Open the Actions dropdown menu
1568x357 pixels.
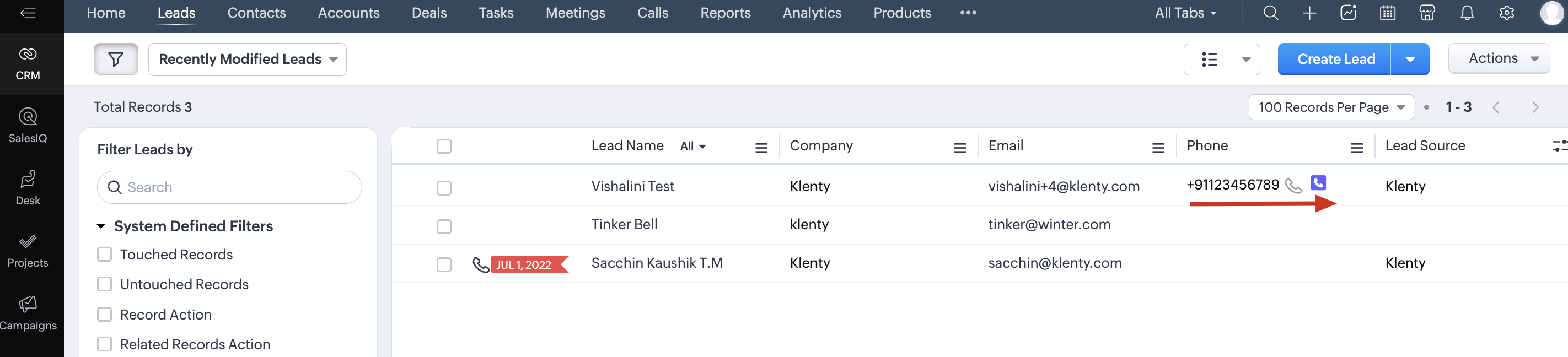click(1499, 58)
